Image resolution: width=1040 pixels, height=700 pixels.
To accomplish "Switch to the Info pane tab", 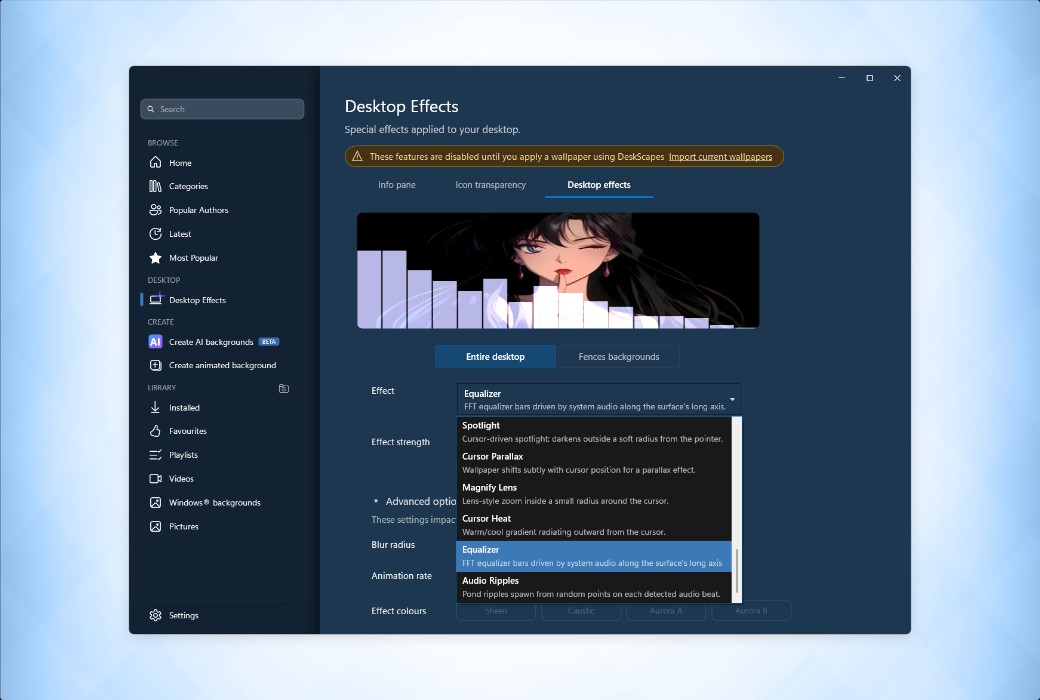I will (397, 185).
